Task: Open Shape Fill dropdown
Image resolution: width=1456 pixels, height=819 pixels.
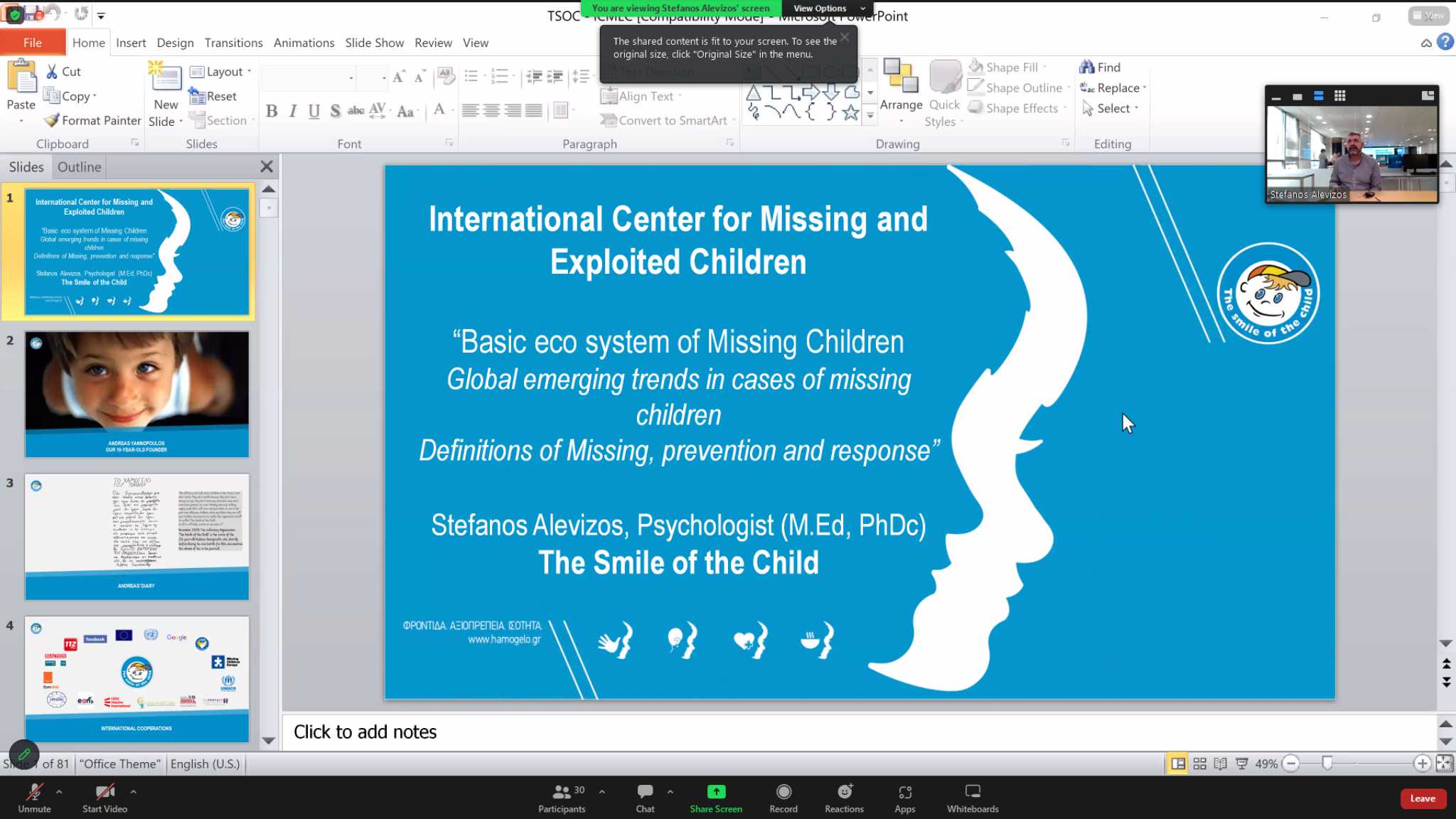Action: (1007, 67)
